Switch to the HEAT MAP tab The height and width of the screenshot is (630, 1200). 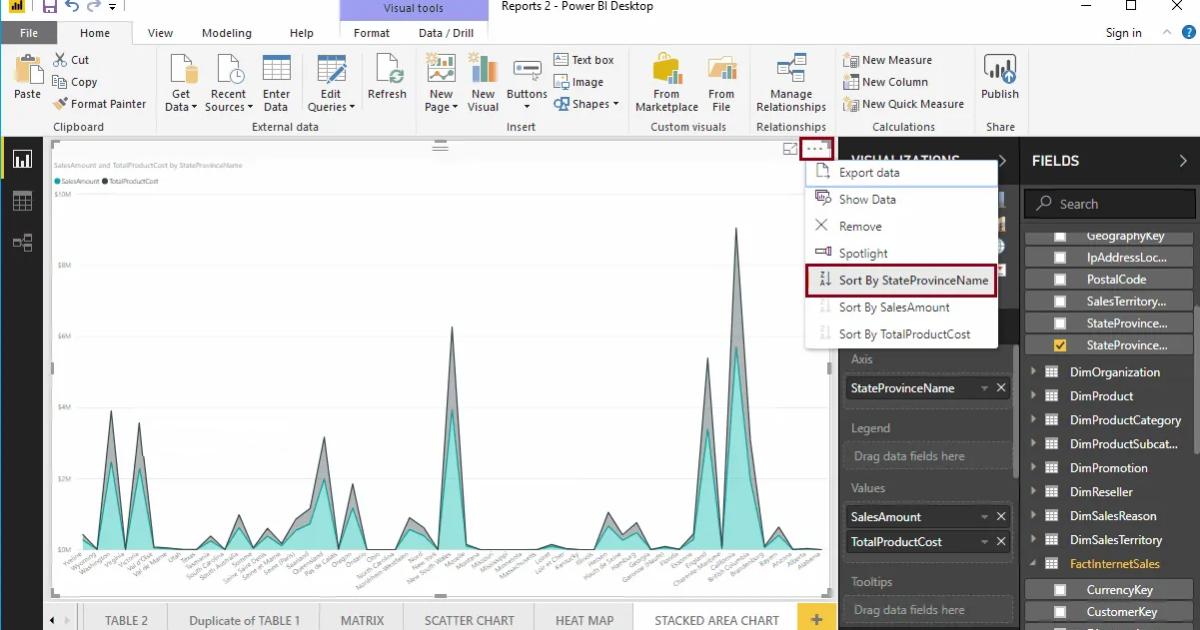coord(584,620)
